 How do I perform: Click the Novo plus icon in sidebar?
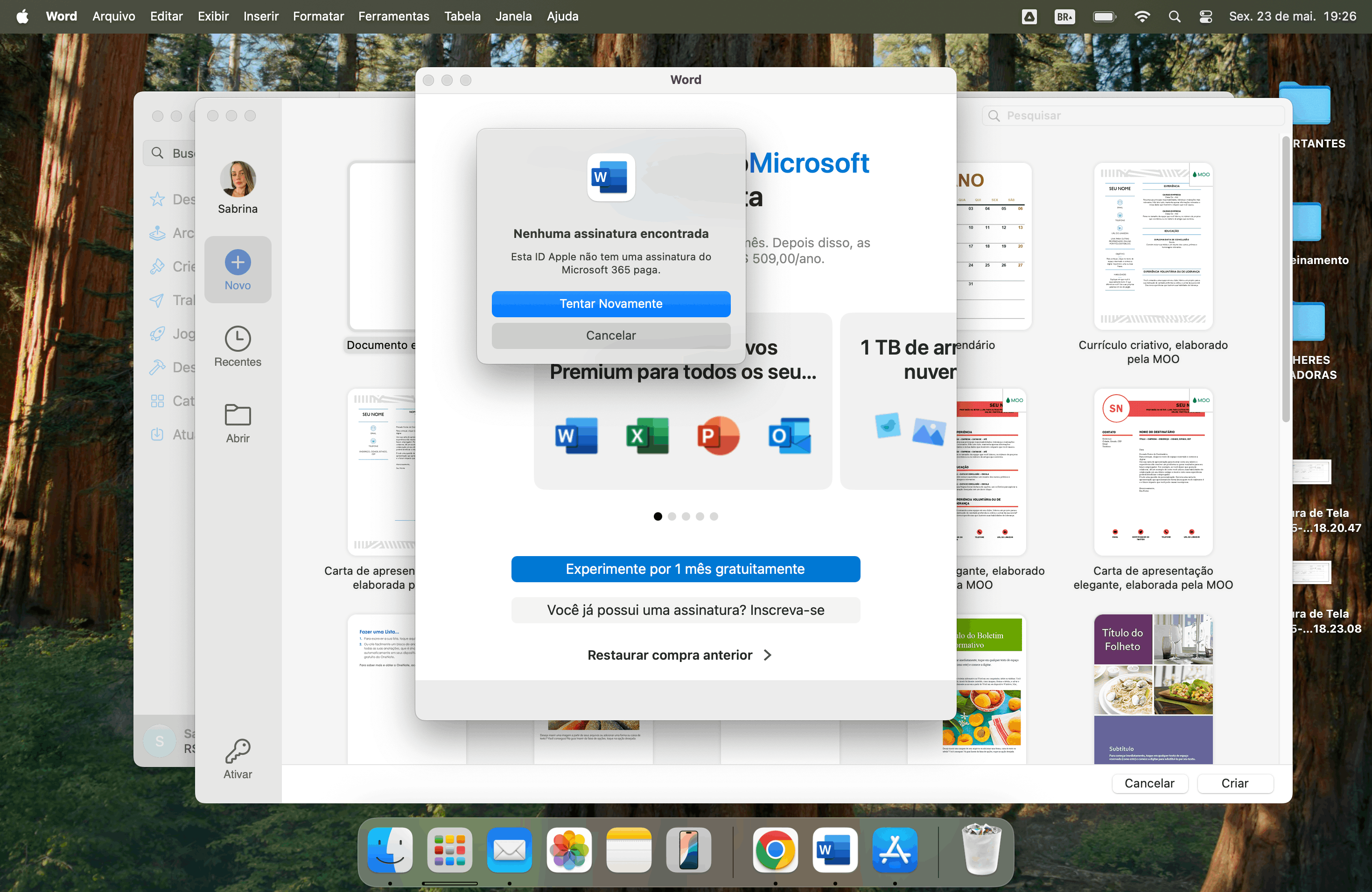(x=238, y=263)
